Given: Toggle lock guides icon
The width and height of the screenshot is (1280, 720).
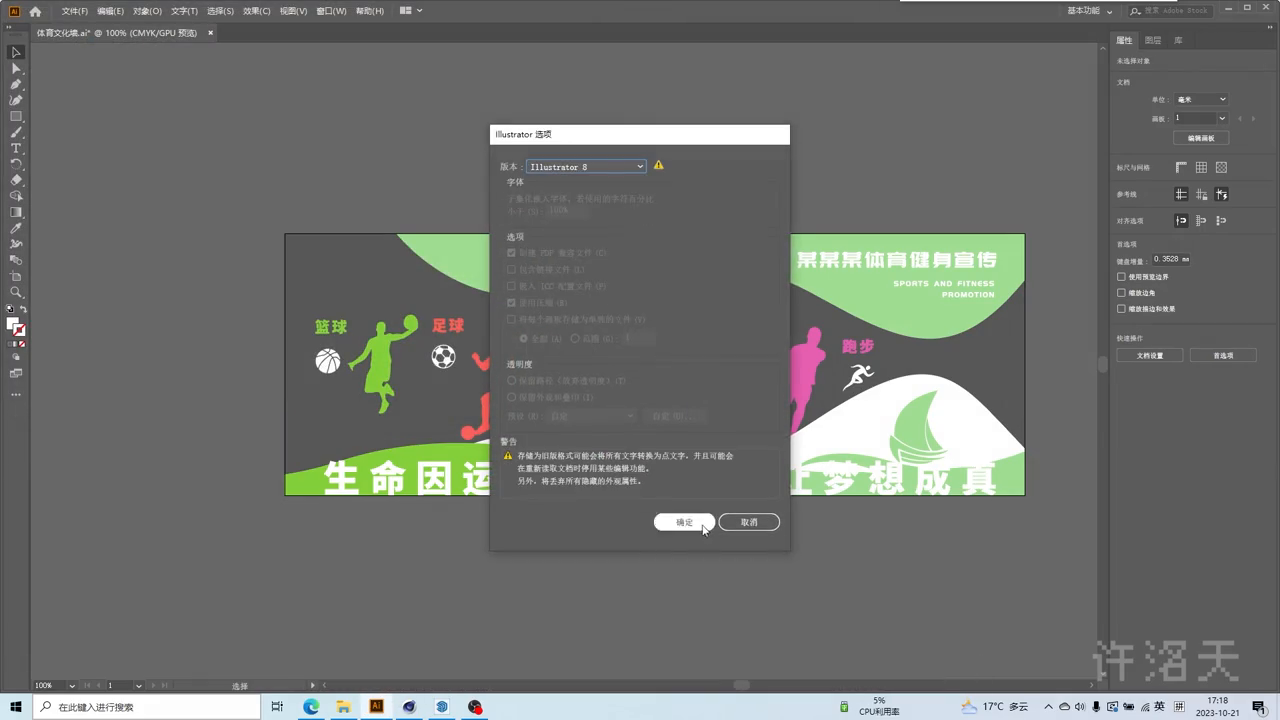Looking at the screenshot, I should (x=1201, y=194).
